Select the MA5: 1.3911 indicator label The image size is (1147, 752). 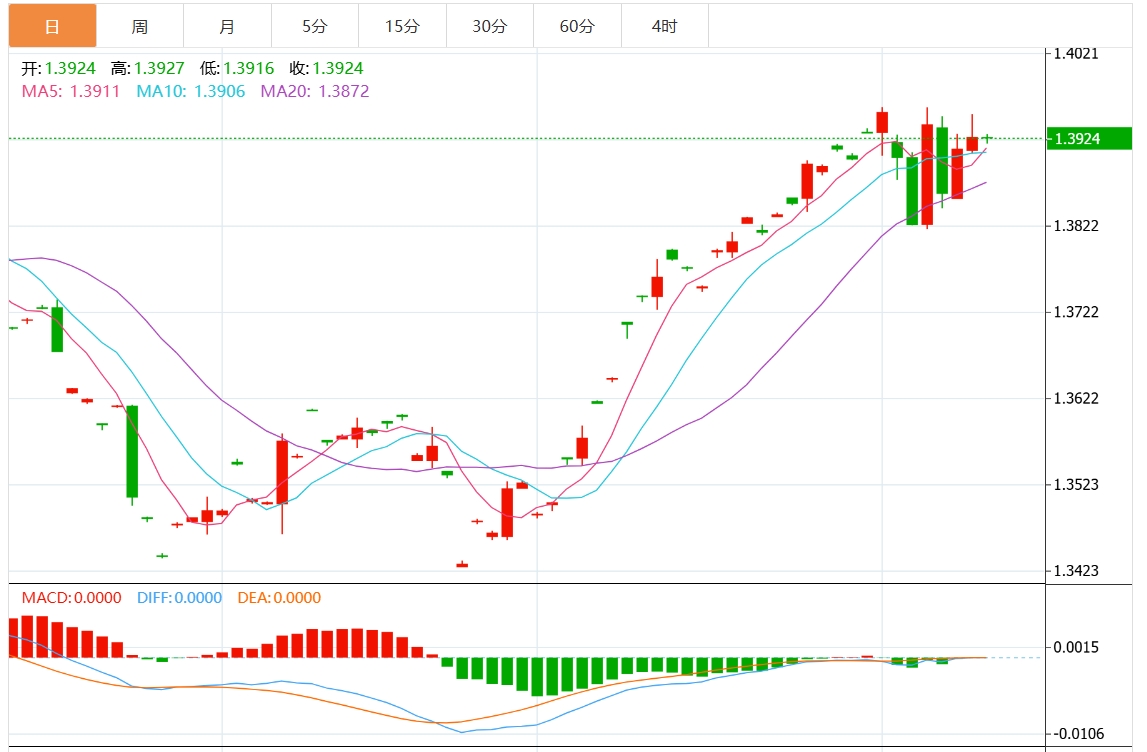pyautogui.click(x=71, y=91)
